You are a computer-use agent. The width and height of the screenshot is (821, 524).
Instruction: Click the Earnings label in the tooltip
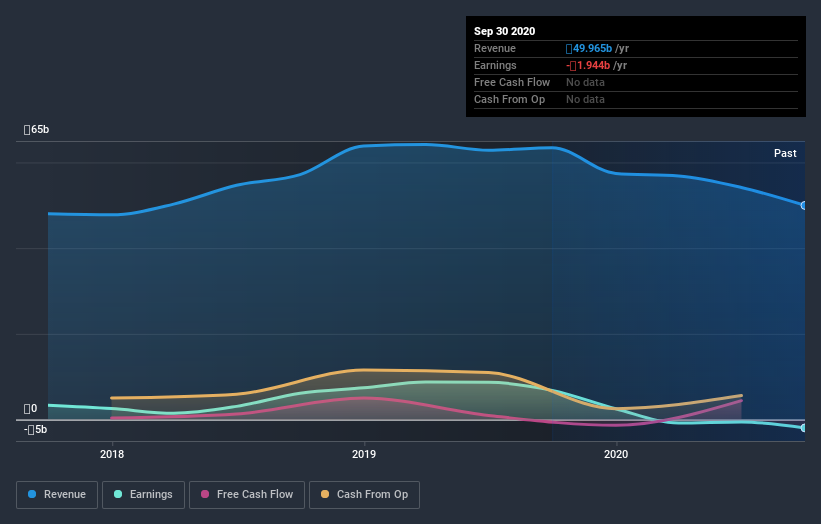click(495, 65)
